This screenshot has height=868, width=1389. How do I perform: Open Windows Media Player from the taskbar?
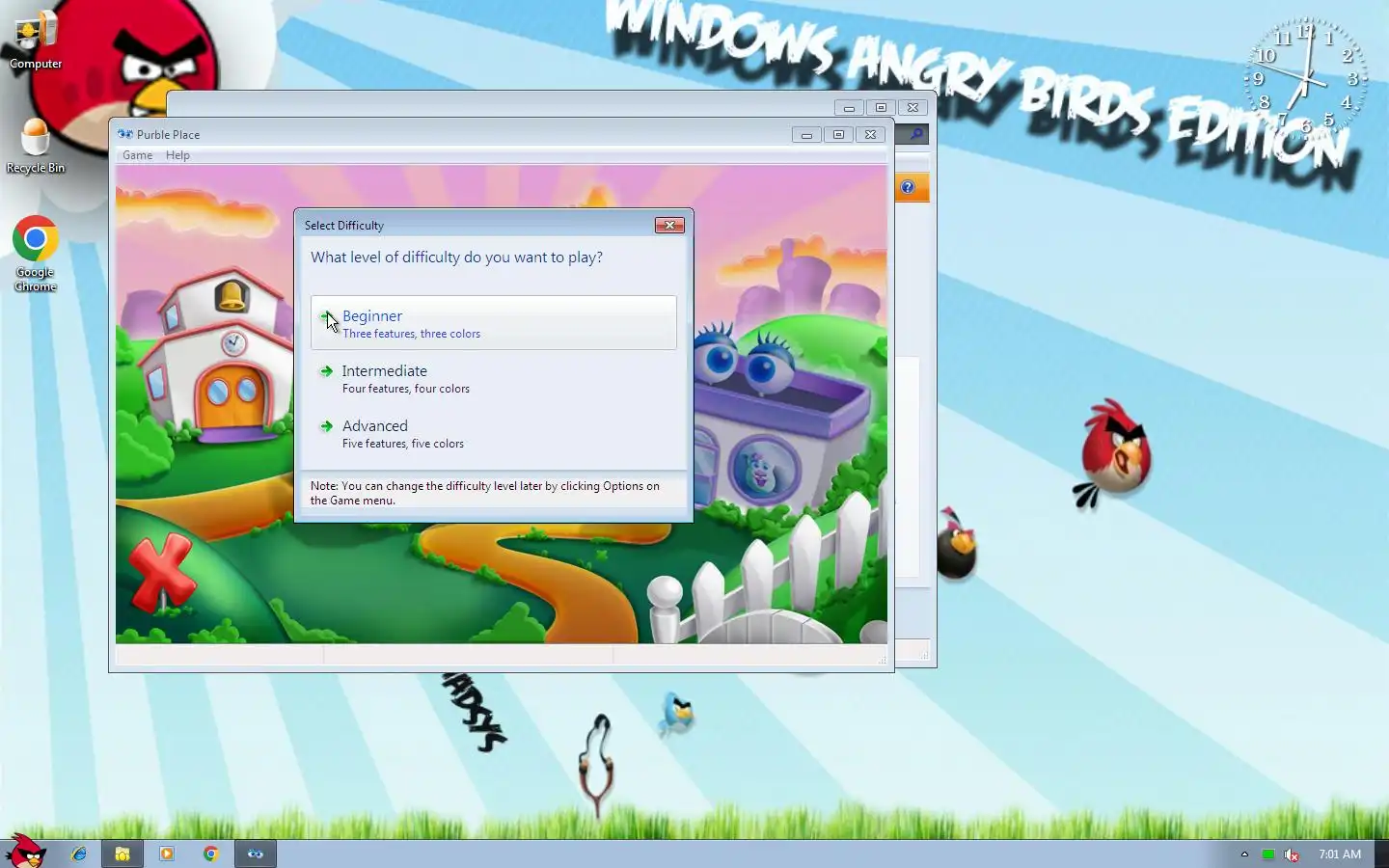tap(167, 854)
